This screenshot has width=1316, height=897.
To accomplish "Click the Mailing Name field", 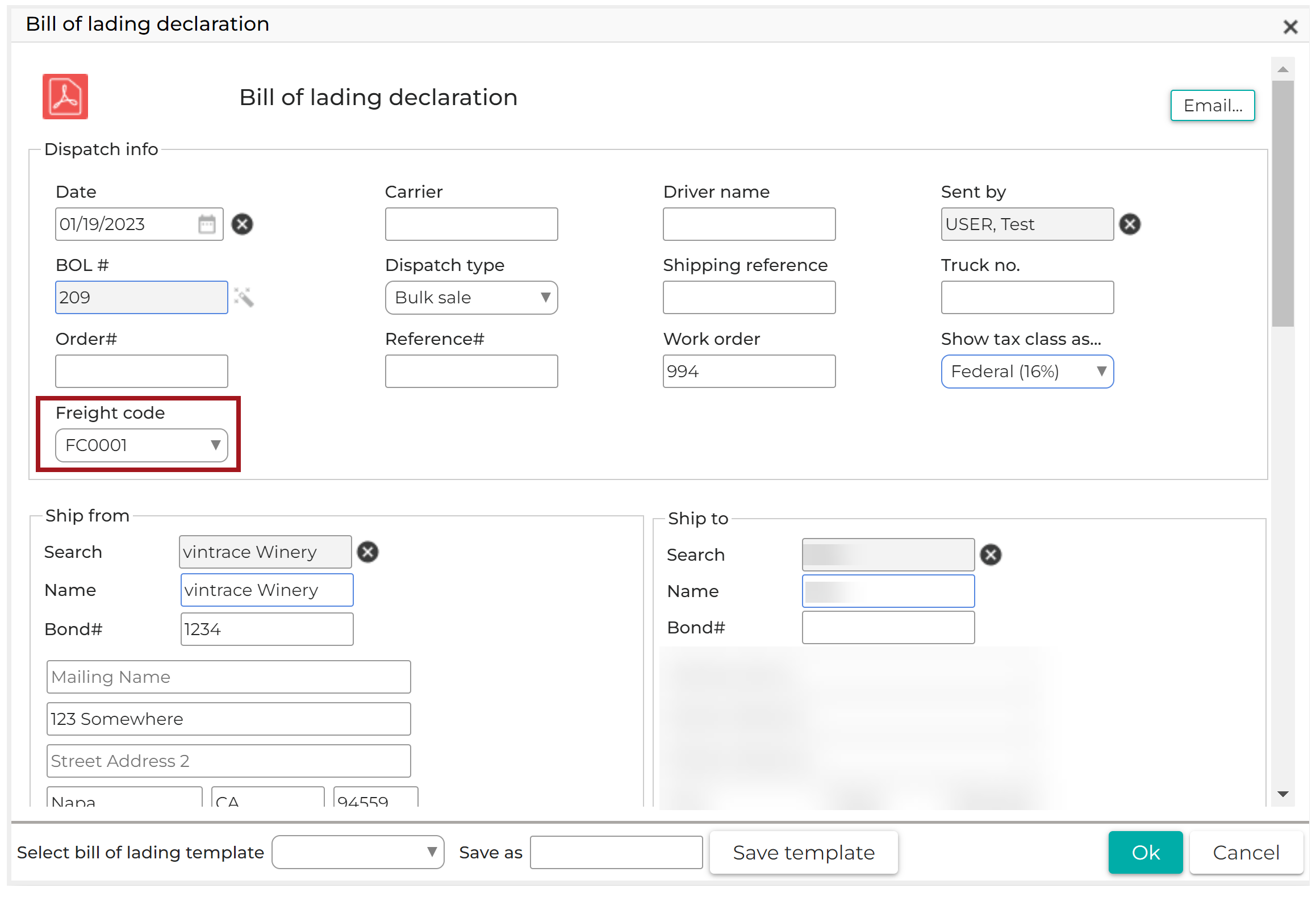I will click(x=229, y=677).
